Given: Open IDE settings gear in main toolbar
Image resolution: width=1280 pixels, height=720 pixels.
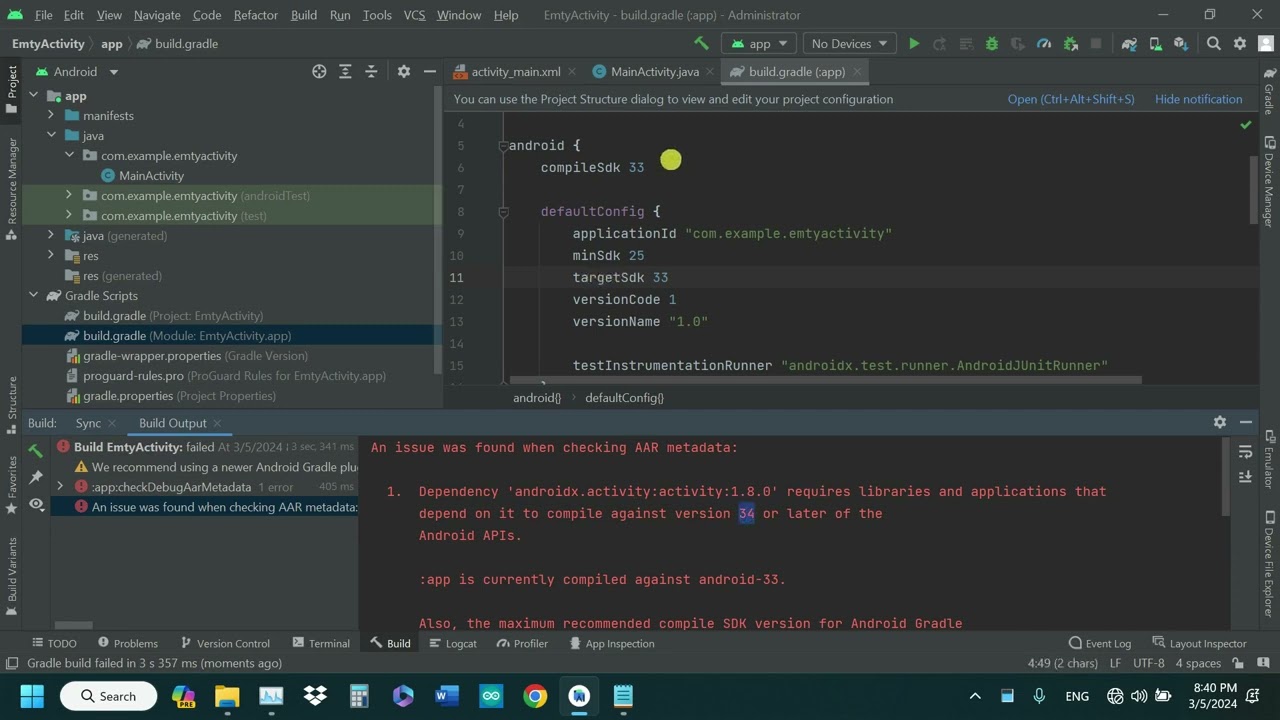Looking at the screenshot, I should (1240, 44).
